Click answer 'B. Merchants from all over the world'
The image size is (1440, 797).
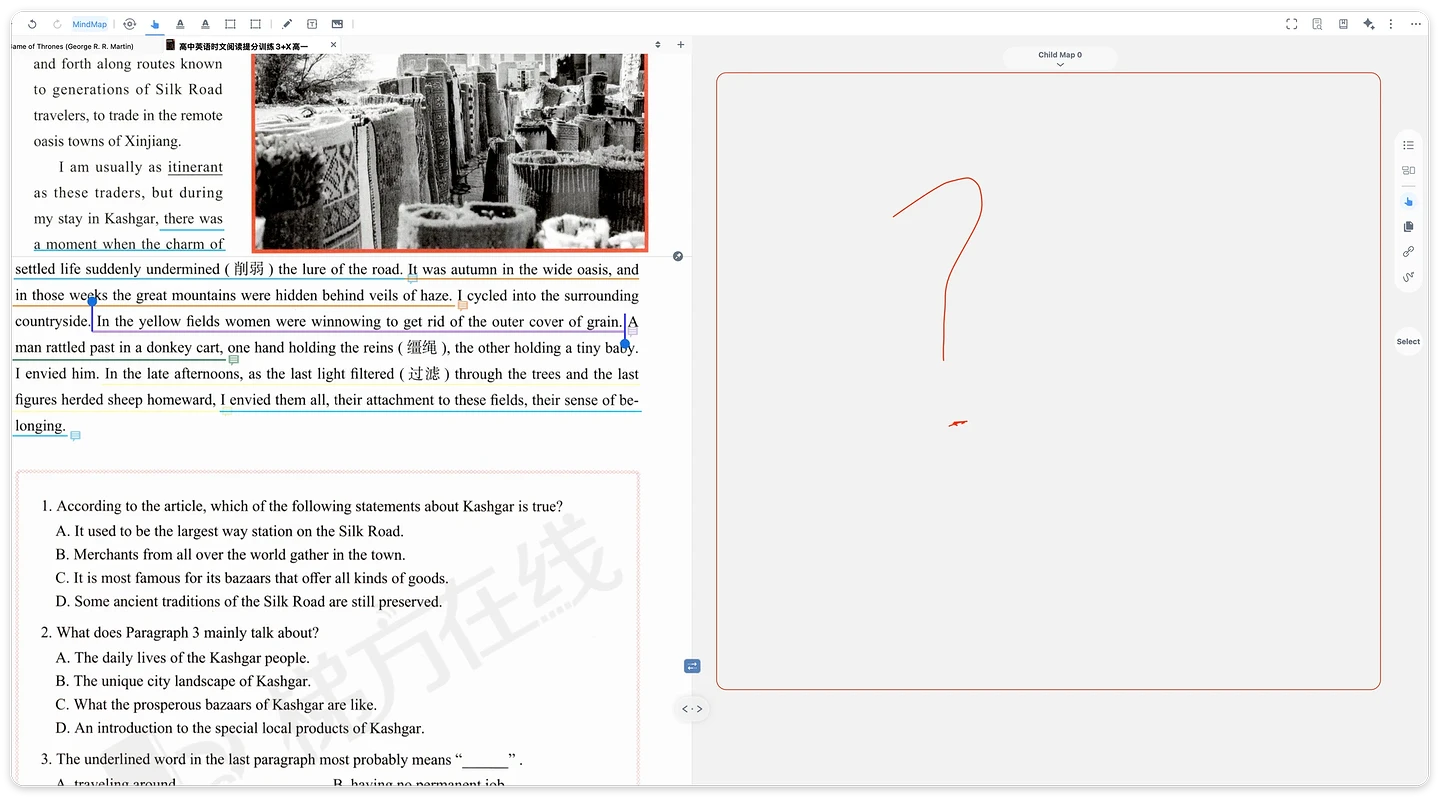[231, 555]
